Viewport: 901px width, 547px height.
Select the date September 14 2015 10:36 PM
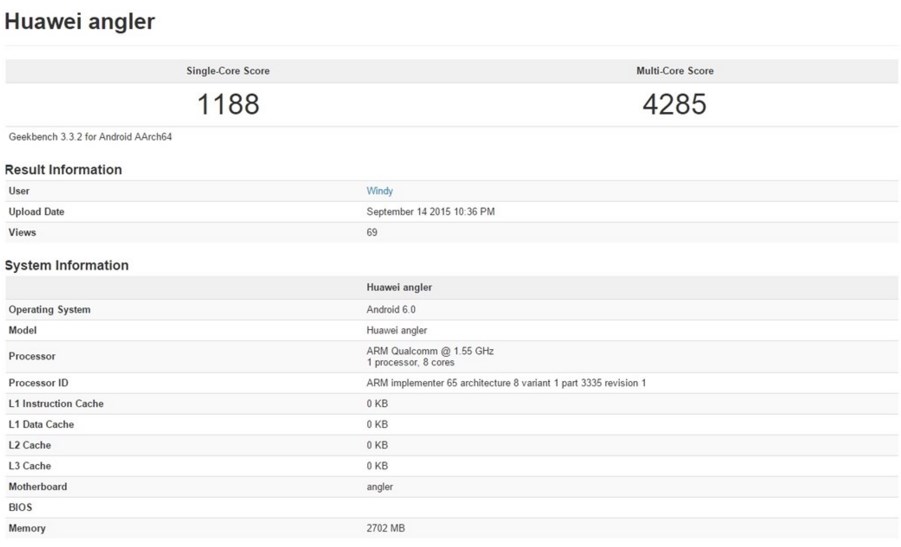(x=430, y=211)
